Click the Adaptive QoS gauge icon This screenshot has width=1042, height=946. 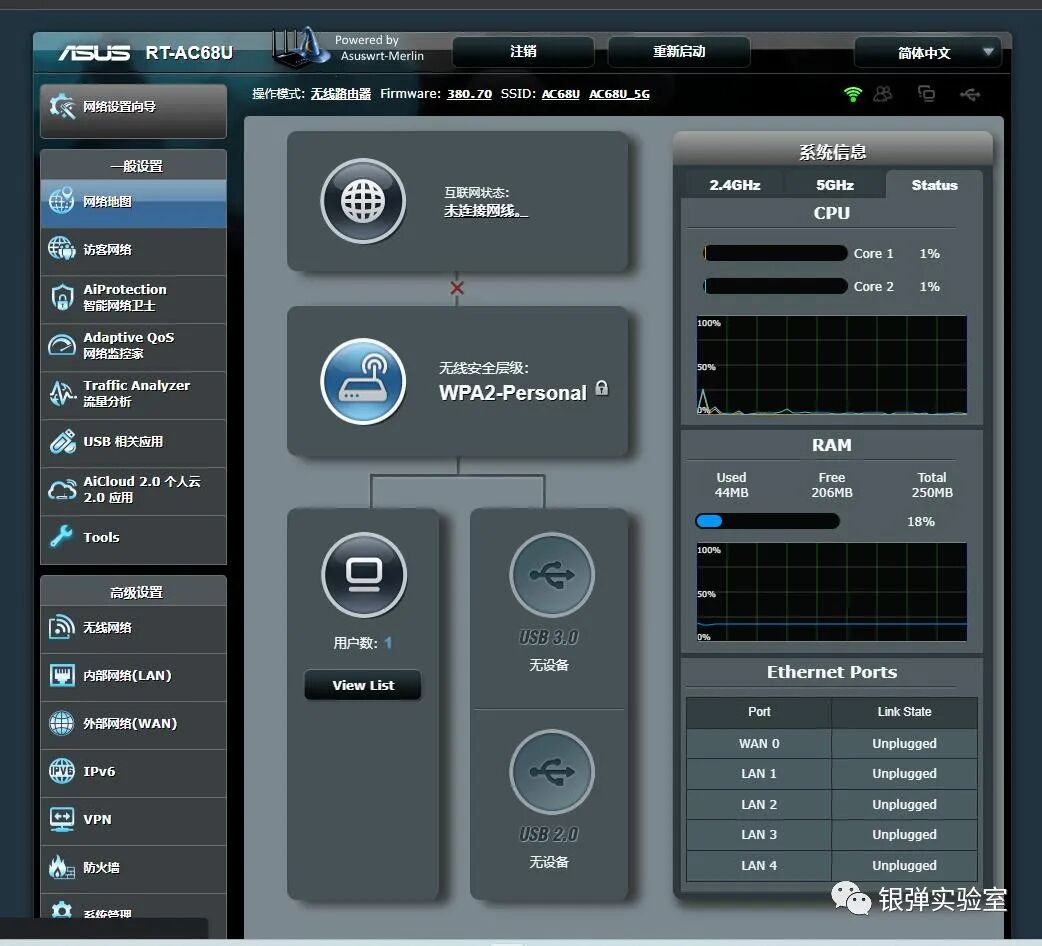(x=62, y=345)
